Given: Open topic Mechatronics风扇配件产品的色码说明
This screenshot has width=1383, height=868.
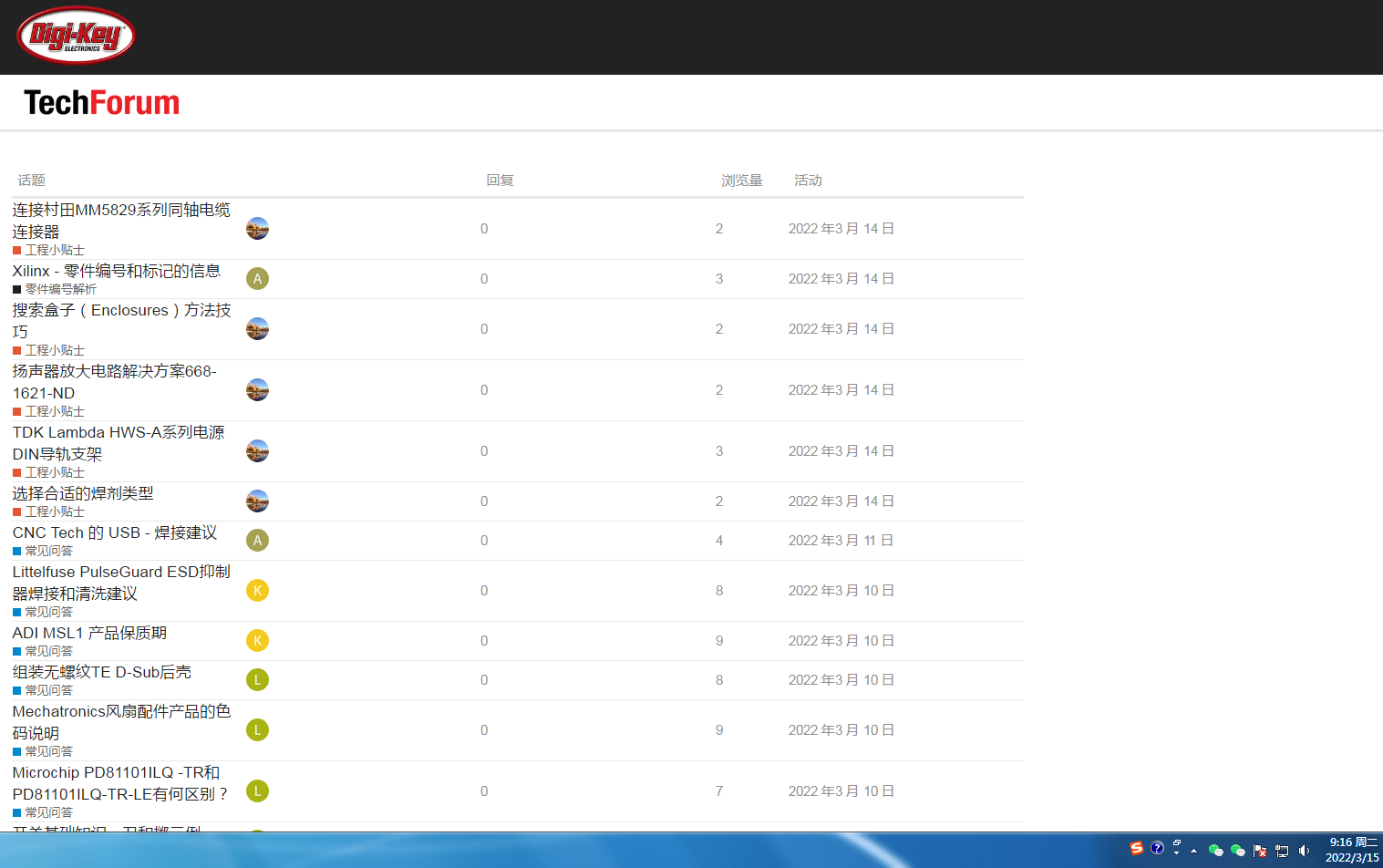Looking at the screenshot, I should coord(121,722).
